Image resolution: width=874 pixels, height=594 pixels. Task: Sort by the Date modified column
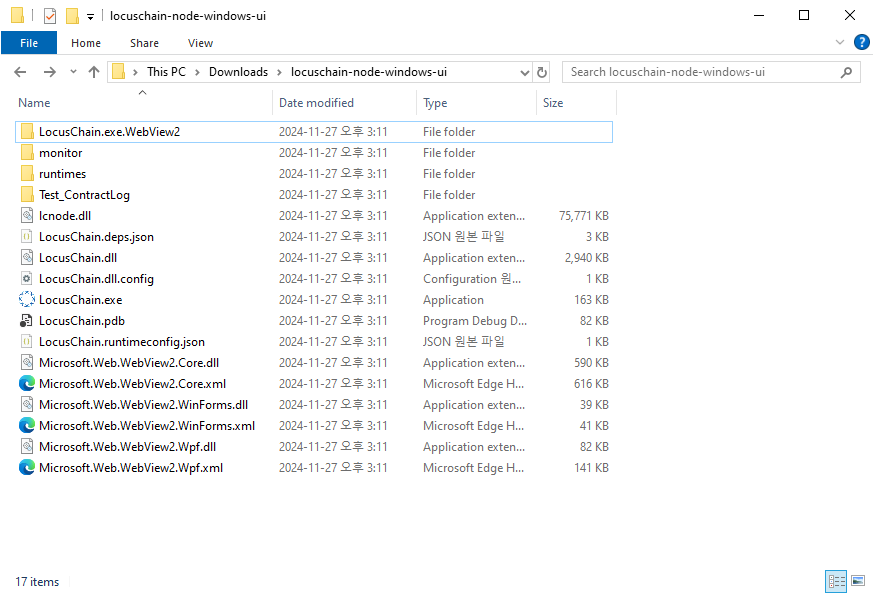click(x=316, y=103)
